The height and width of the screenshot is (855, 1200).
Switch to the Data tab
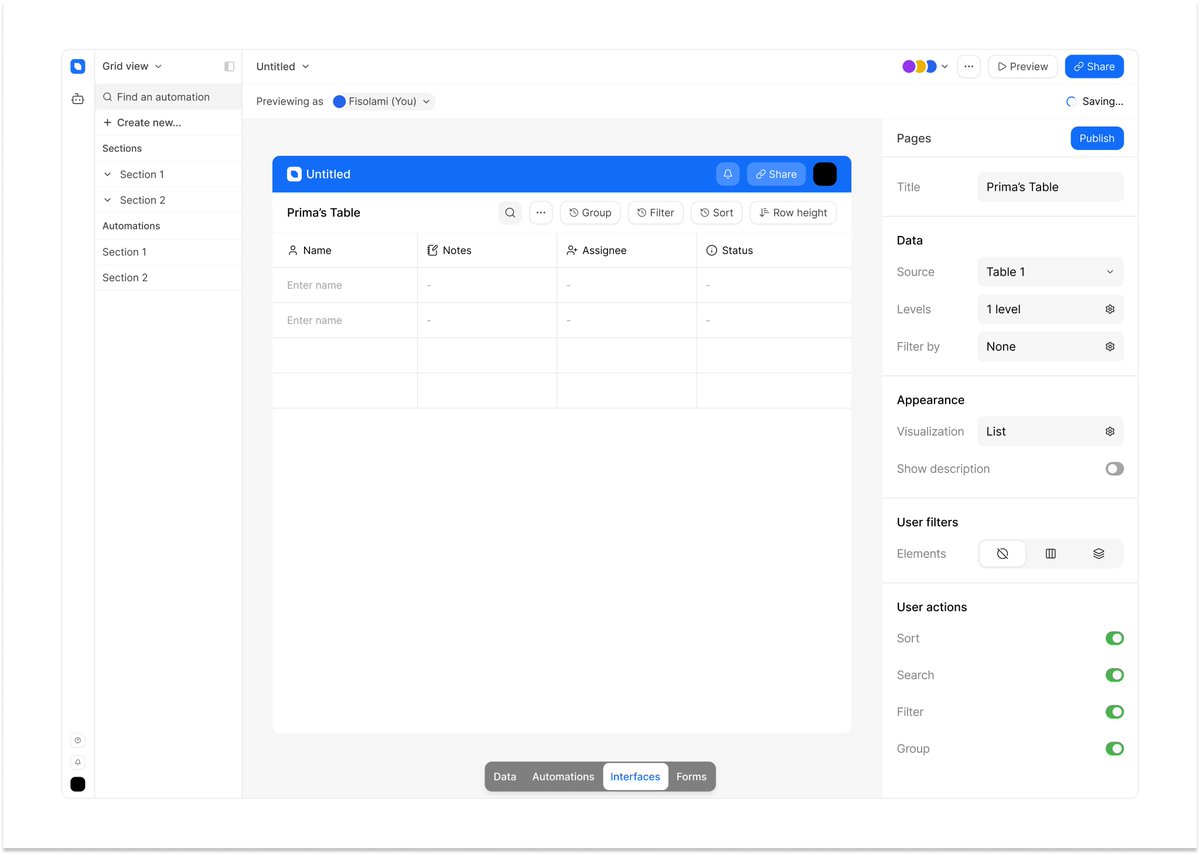(x=505, y=777)
